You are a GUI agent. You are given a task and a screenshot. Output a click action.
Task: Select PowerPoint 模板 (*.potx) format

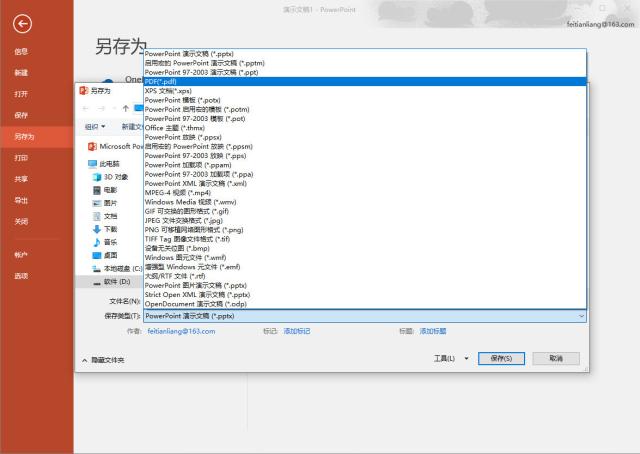pyautogui.click(x=365, y=100)
